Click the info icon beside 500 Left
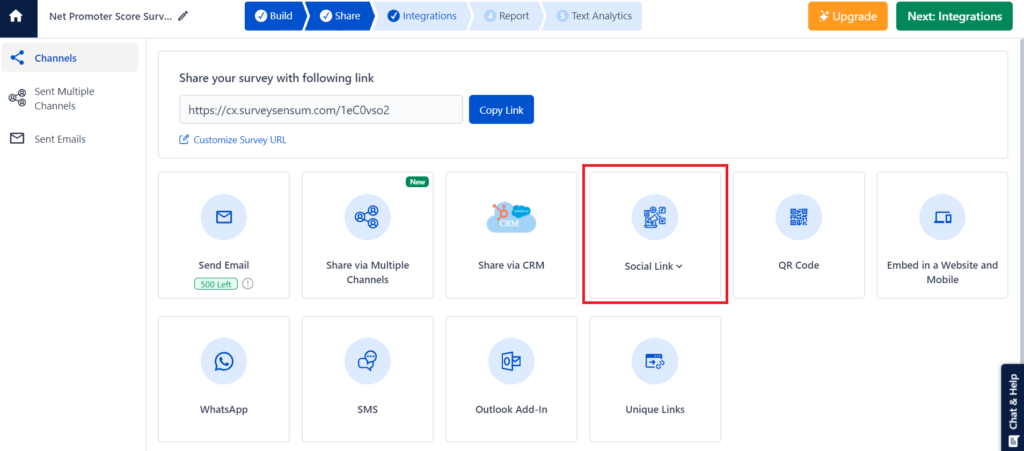The height and width of the screenshot is (451, 1024). tap(248, 284)
